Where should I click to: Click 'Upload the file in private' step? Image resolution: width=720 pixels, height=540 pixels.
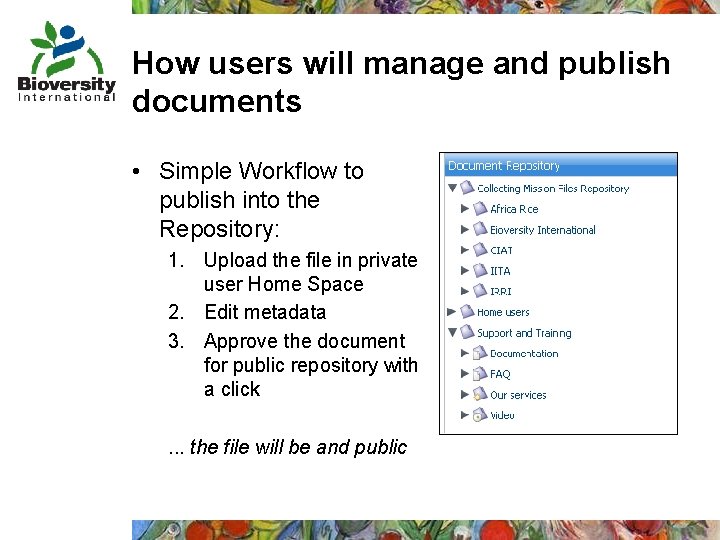click(x=310, y=272)
